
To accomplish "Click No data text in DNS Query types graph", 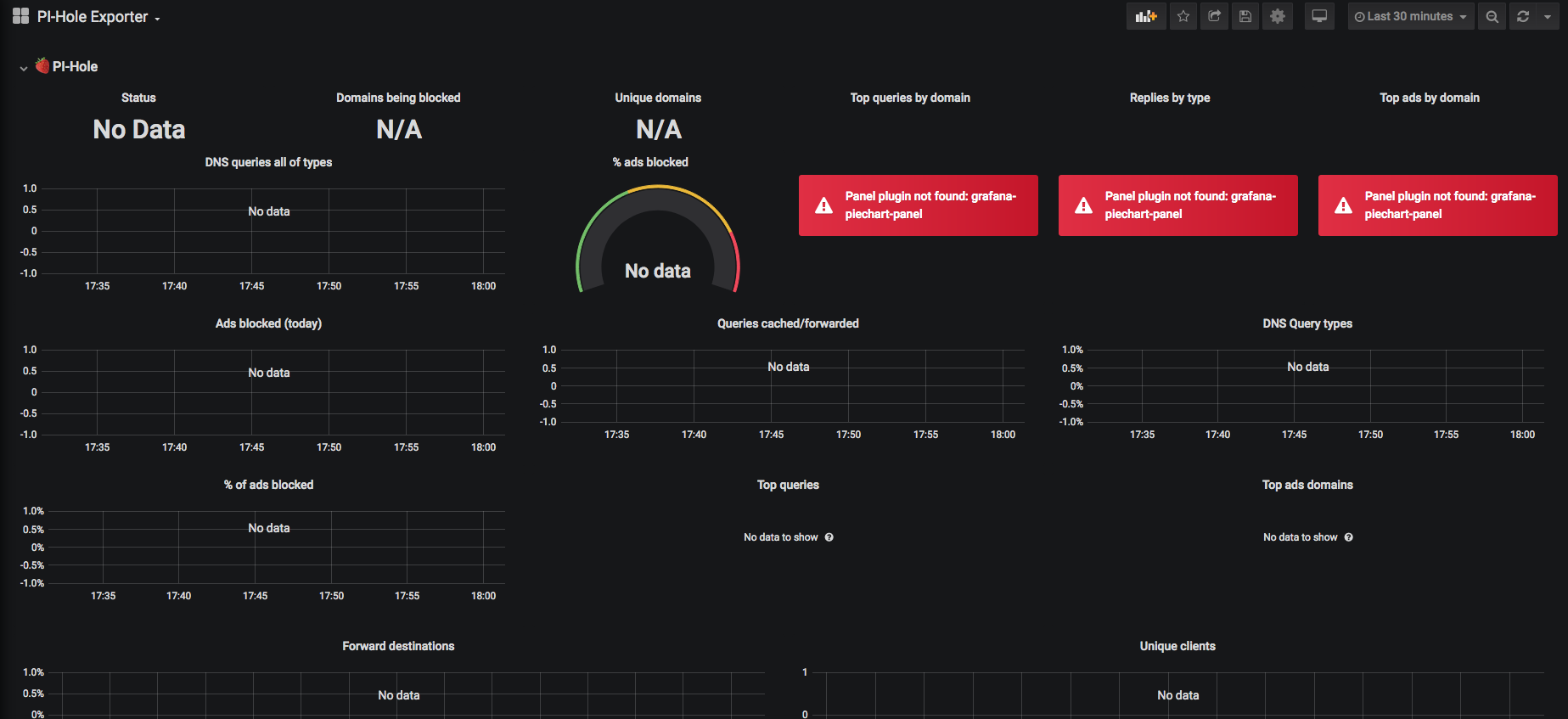I will (x=1308, y=367).
